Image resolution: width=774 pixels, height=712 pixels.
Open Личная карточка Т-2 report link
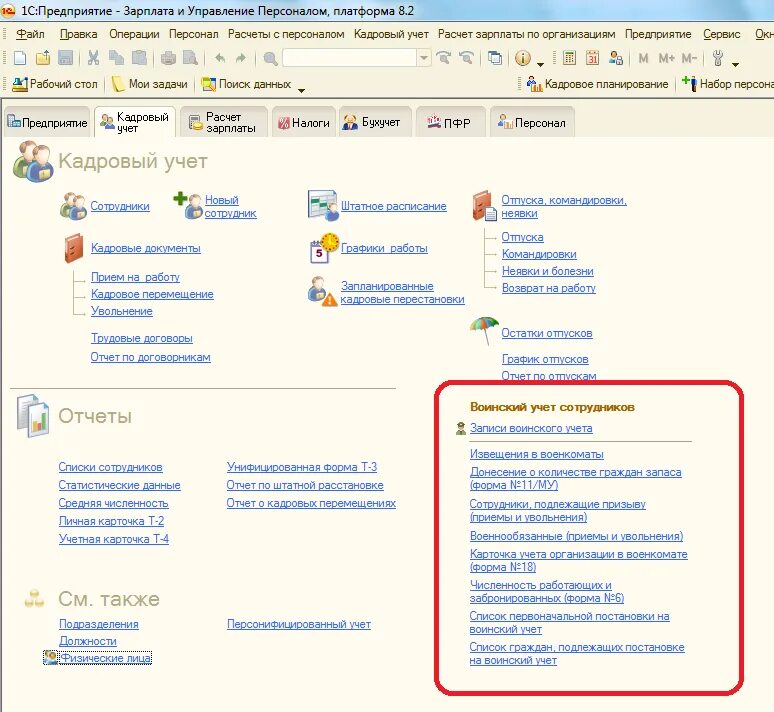coord(111,521)
